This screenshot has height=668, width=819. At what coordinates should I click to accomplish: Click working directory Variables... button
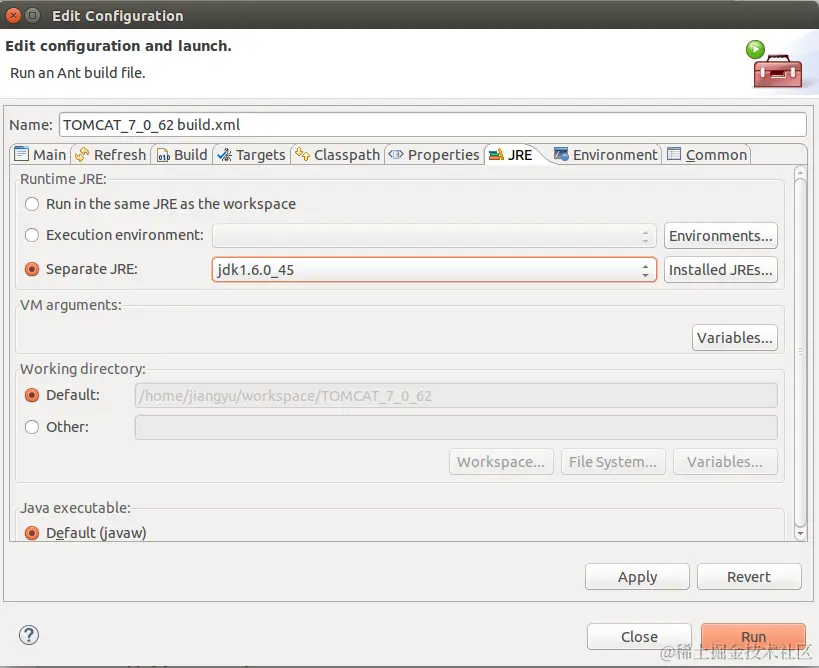click(x=725, y=462)
